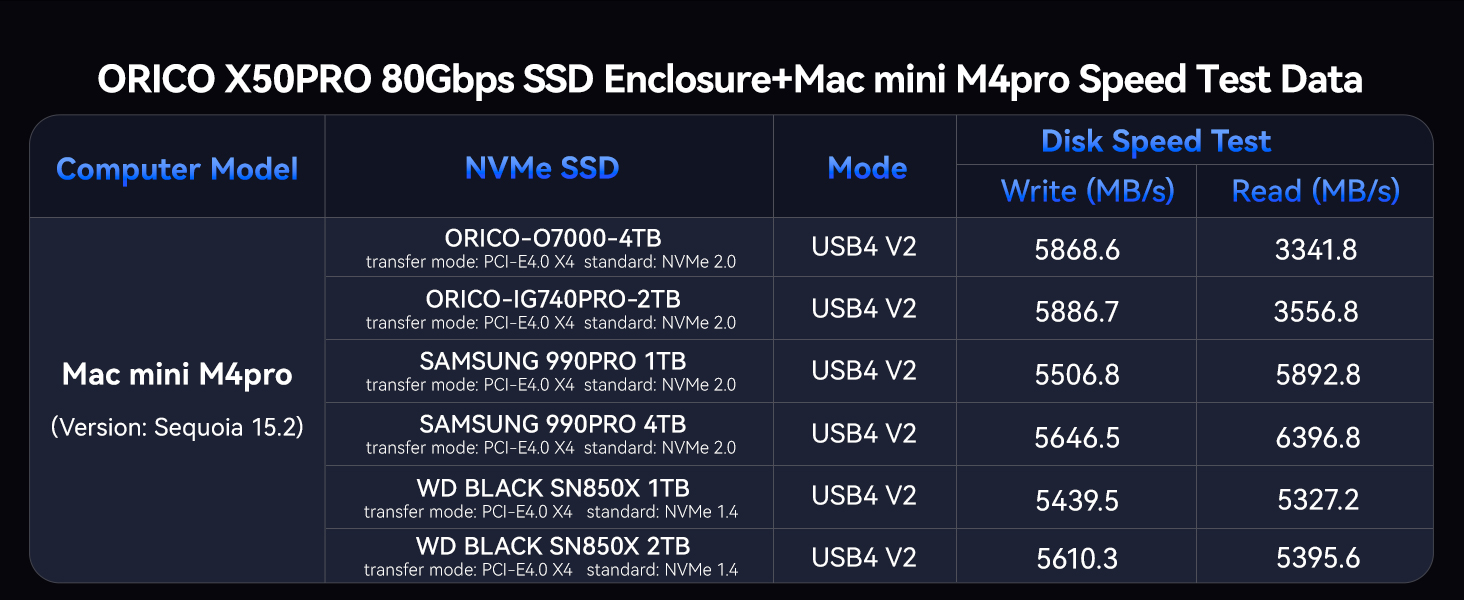
Task: Click the 5892.8 read speed value
Action: [x=1318, y=374]
